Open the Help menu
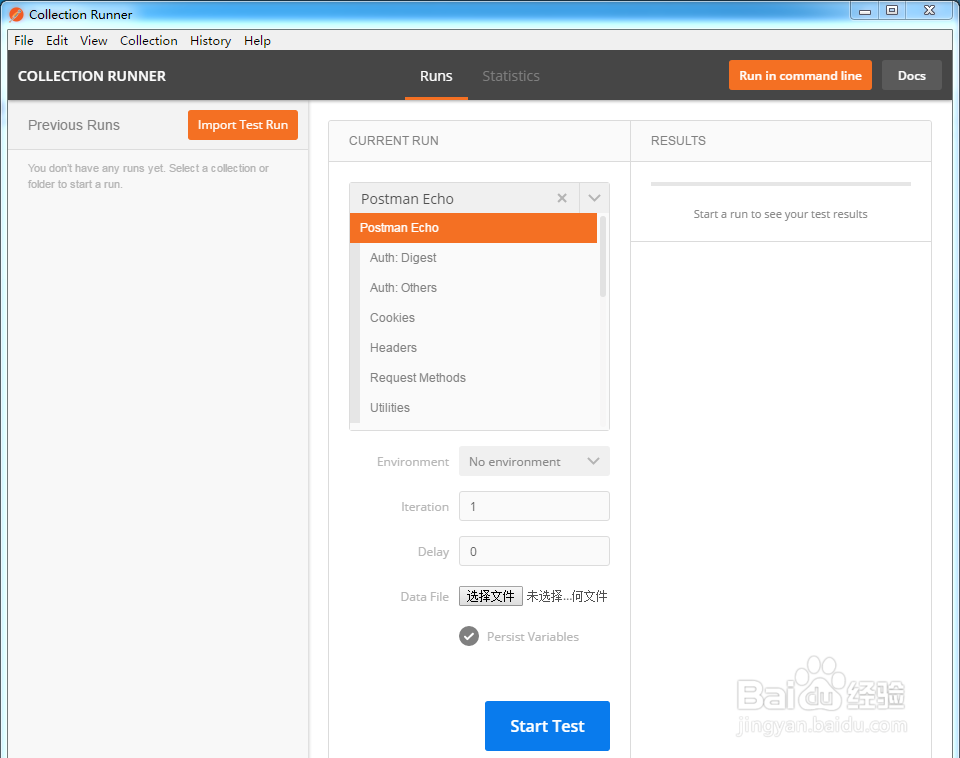 [x=257, y=40]
